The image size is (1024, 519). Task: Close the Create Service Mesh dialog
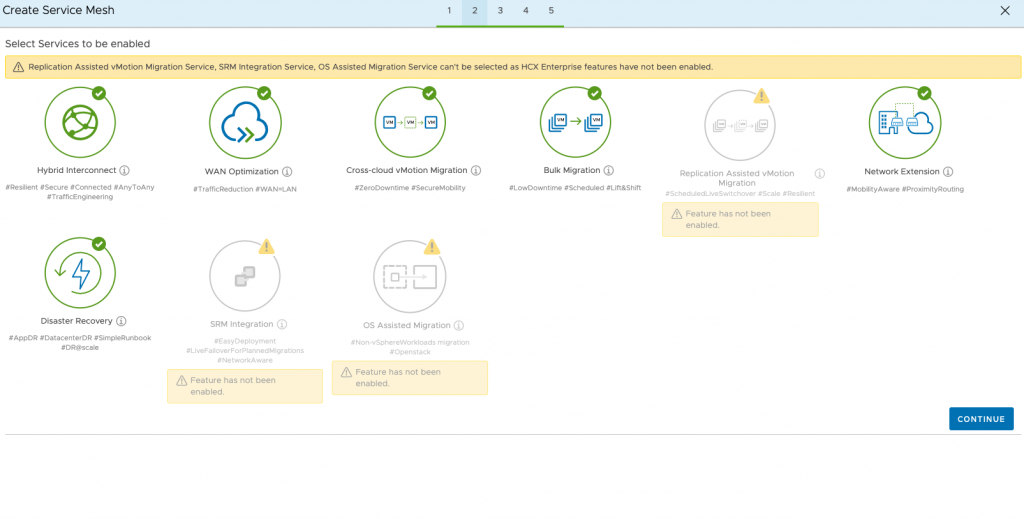click(1005, 10)
